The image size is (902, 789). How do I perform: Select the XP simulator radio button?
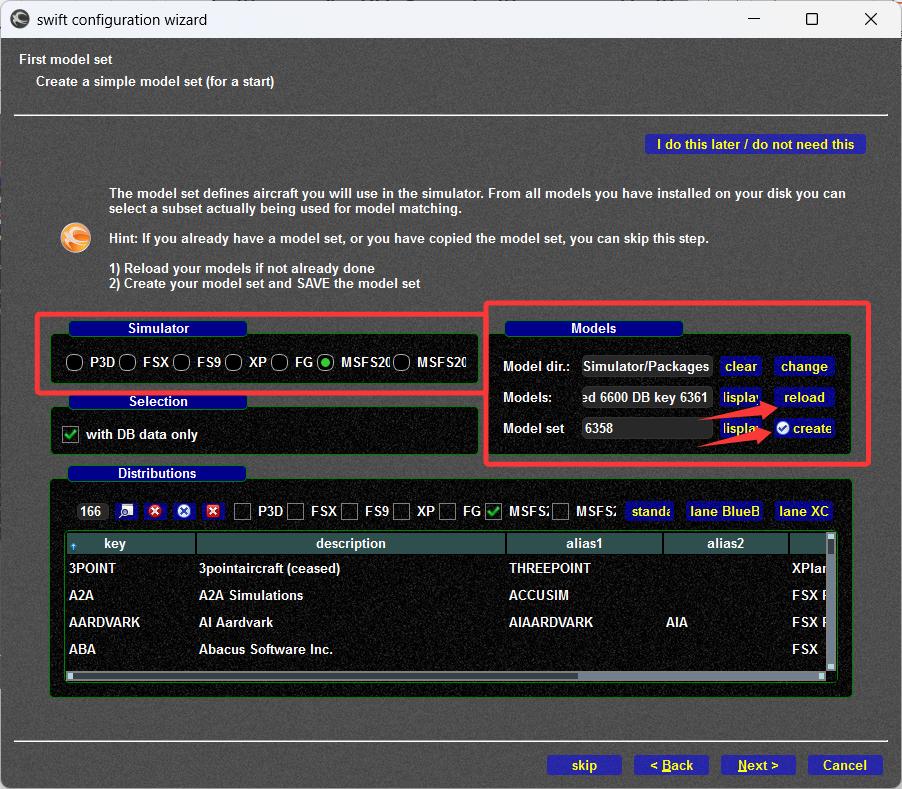pyautogui.click(x=233, y=362)
